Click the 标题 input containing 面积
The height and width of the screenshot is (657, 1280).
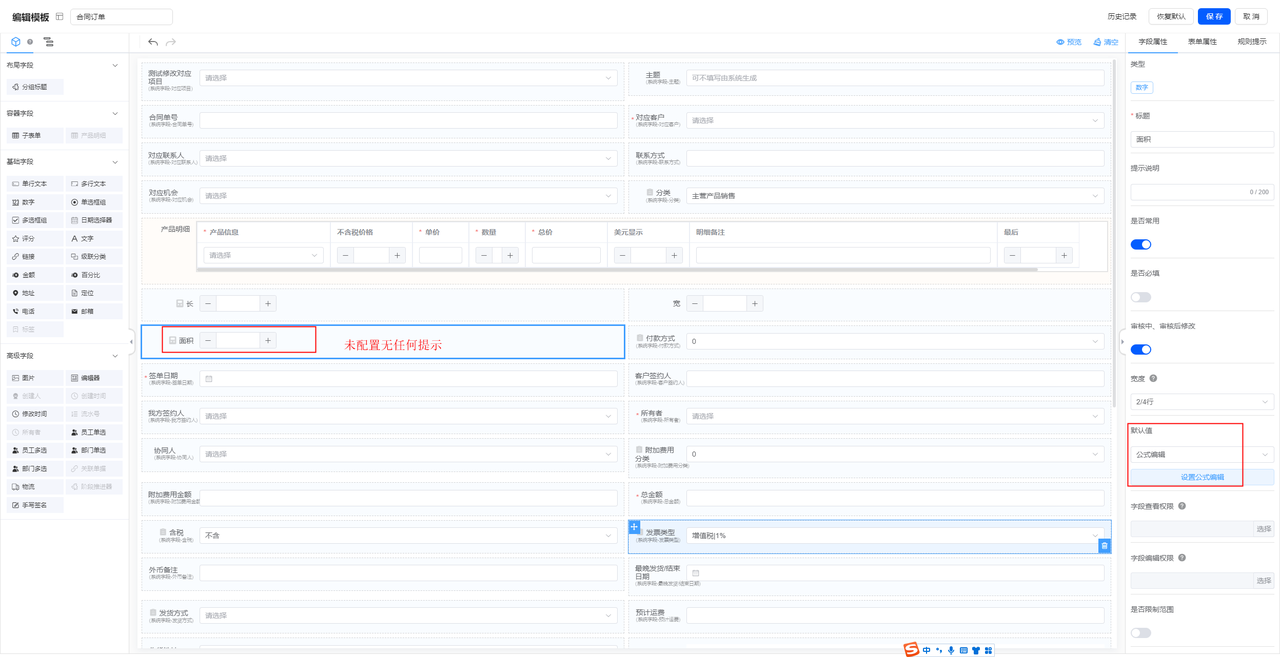[x=1202, y=139]
